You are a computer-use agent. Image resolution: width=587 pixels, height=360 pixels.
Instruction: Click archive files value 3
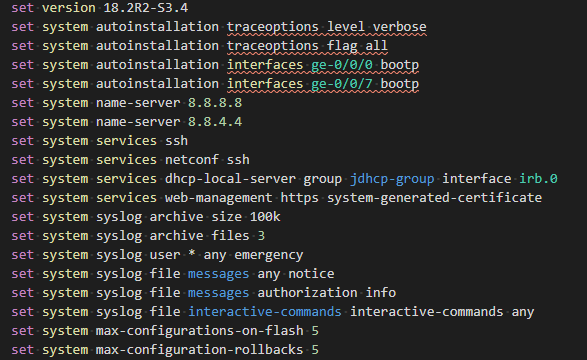(x=261, y=236)
